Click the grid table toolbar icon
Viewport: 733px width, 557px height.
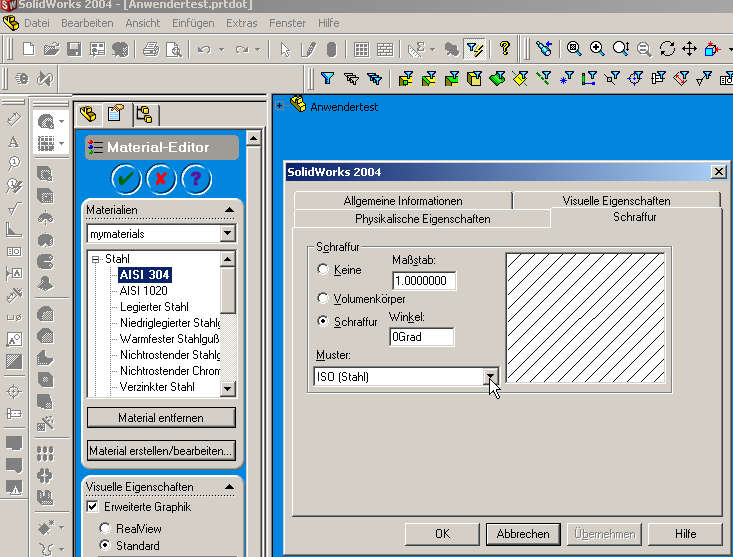[x=361, y=49]
